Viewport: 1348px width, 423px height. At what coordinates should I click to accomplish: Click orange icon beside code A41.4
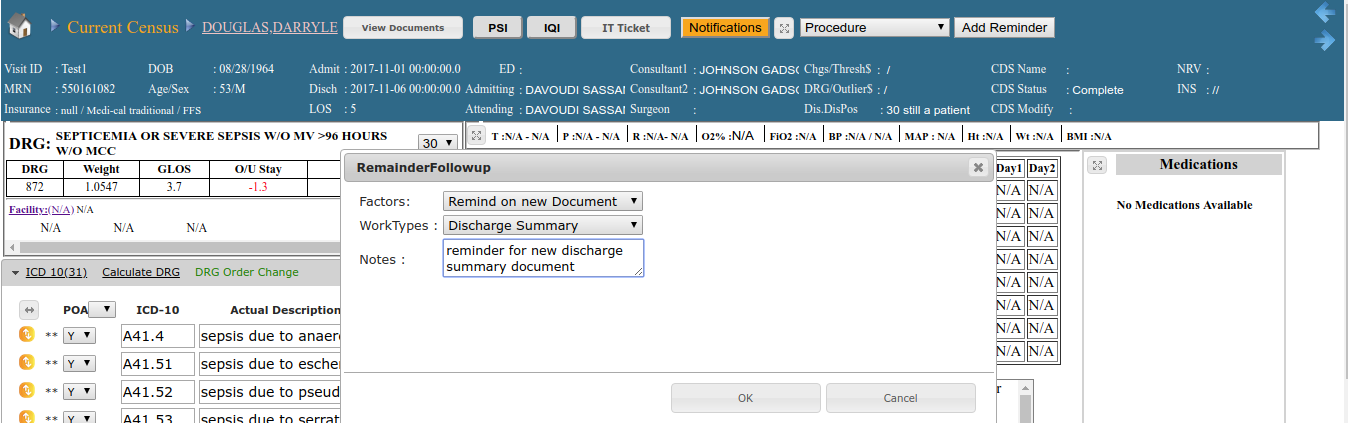(x=27, y=335)
